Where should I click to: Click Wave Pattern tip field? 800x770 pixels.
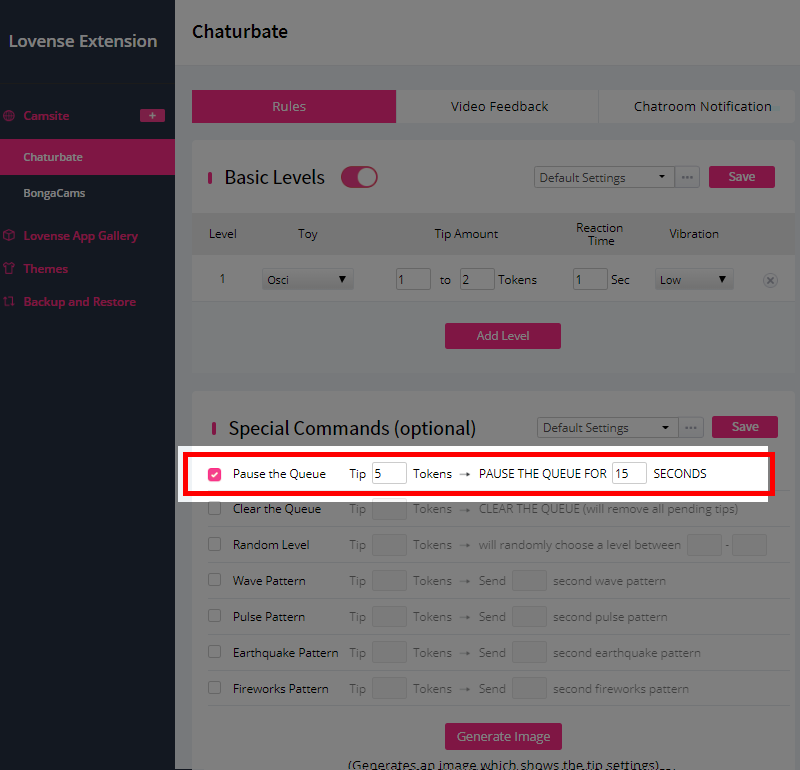pos(389,581)
